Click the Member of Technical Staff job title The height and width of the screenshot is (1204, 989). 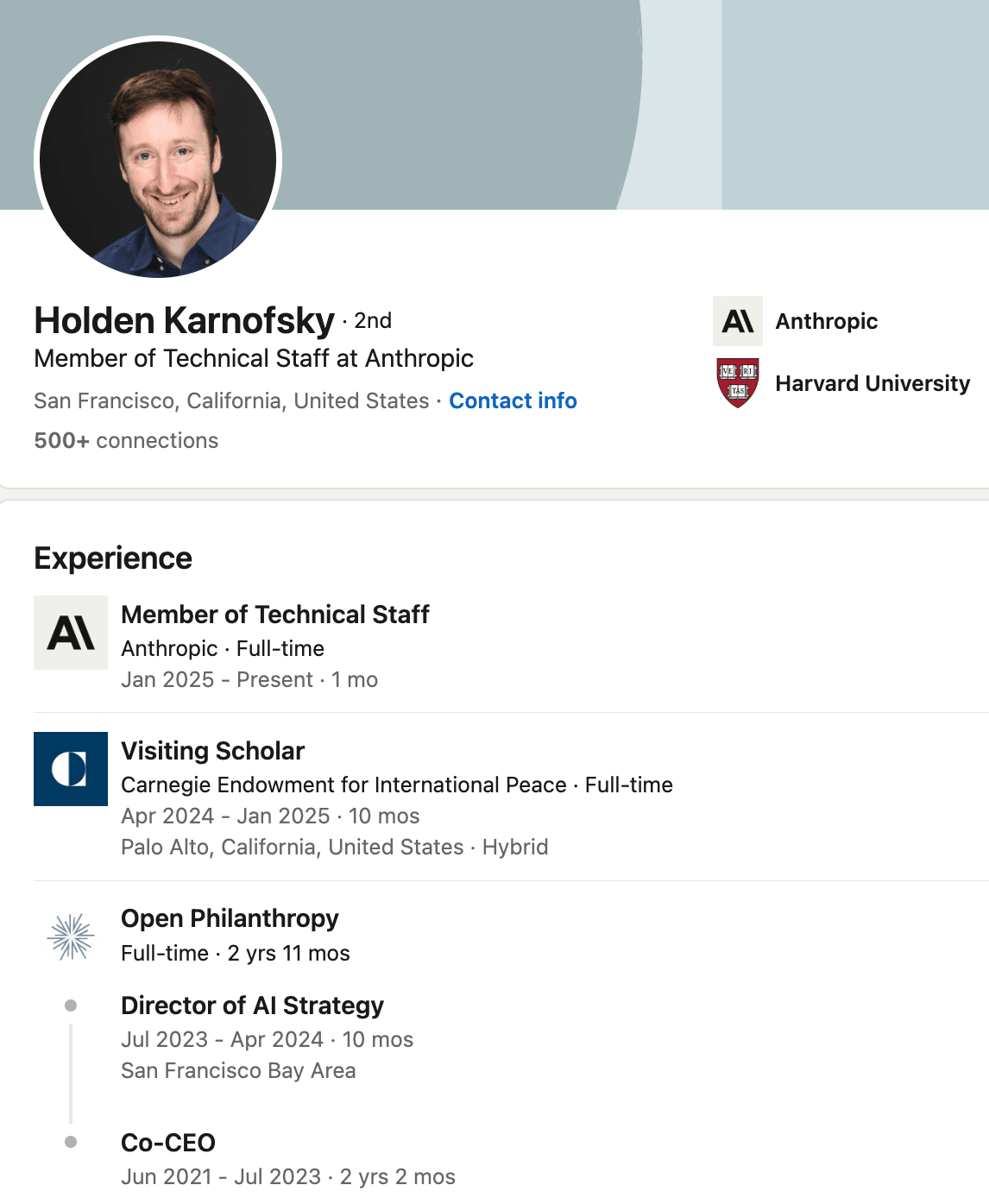tap(275, 615)
